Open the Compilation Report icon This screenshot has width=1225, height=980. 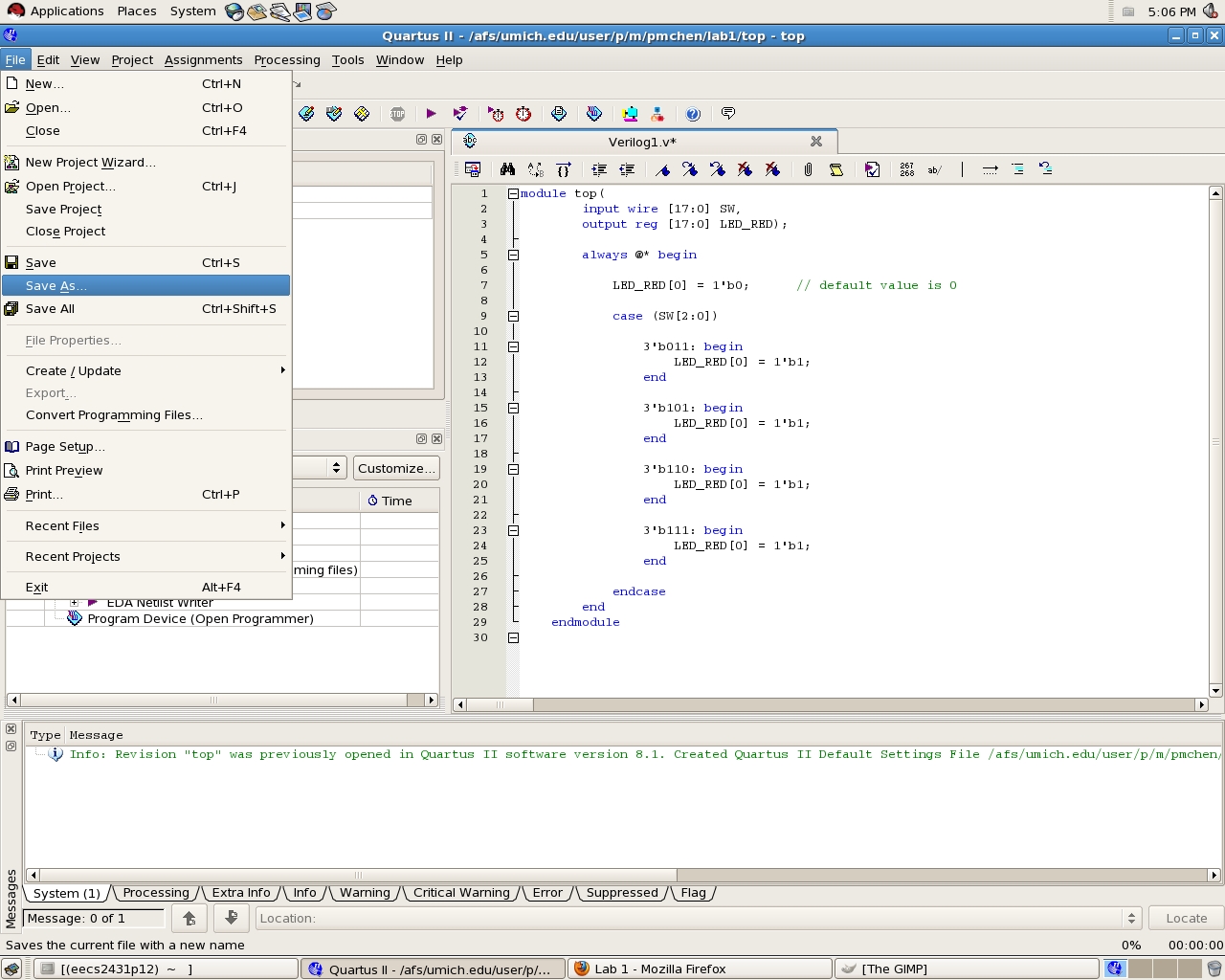click(x=559, y=114)
